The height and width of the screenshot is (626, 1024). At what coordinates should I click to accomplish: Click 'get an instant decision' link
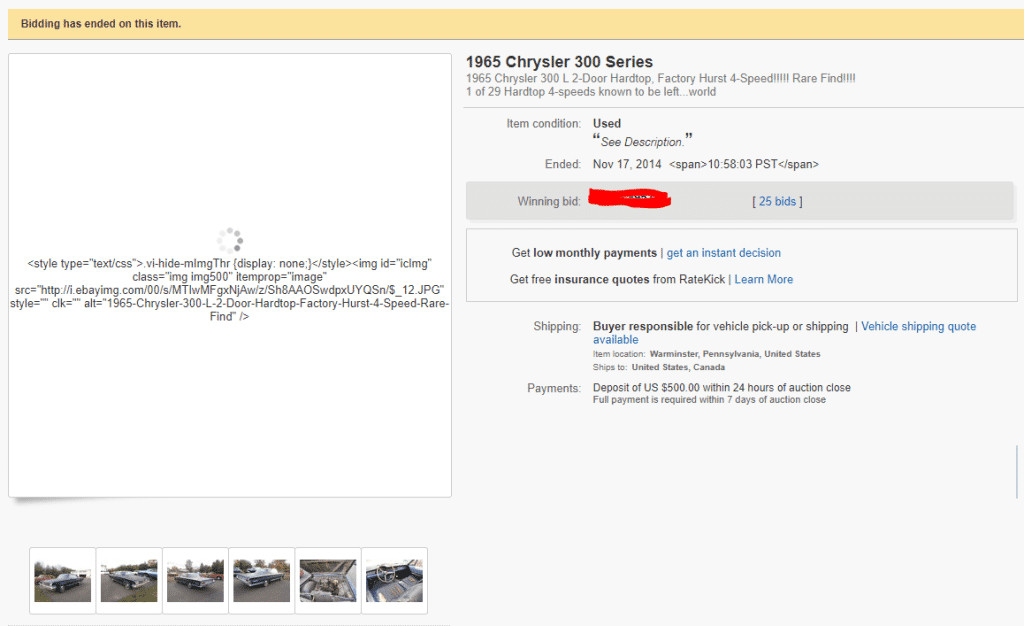click(723, 253)
